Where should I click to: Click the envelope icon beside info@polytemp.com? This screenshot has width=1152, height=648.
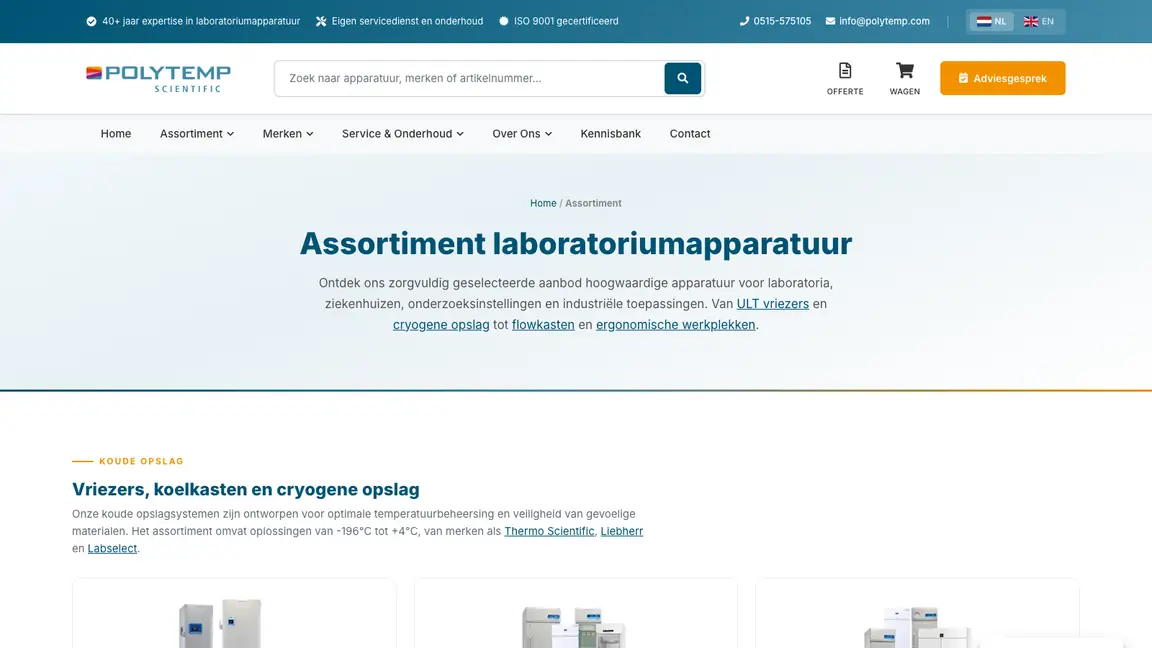[x=830, y=21]
